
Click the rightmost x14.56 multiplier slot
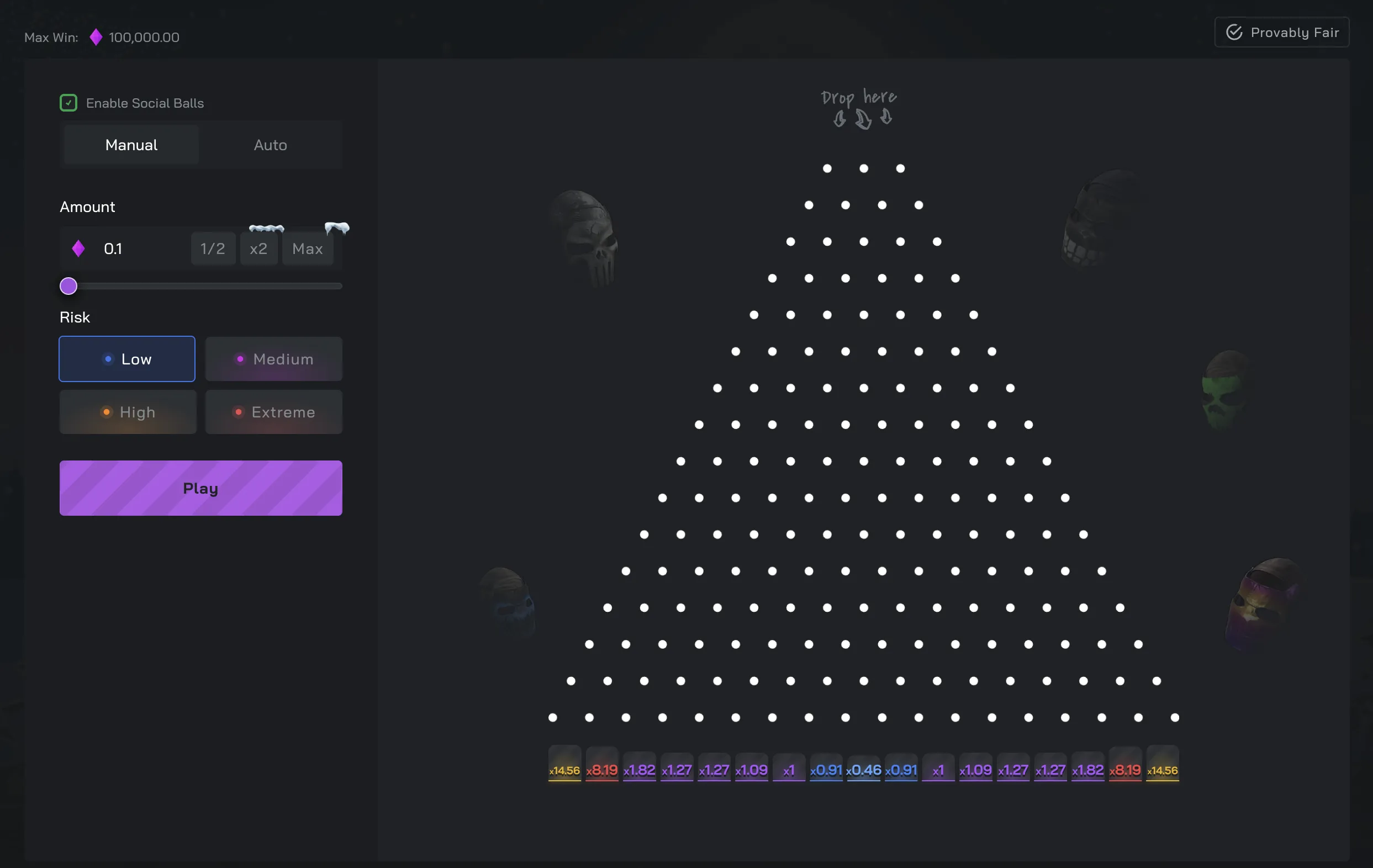point(1163,764)
